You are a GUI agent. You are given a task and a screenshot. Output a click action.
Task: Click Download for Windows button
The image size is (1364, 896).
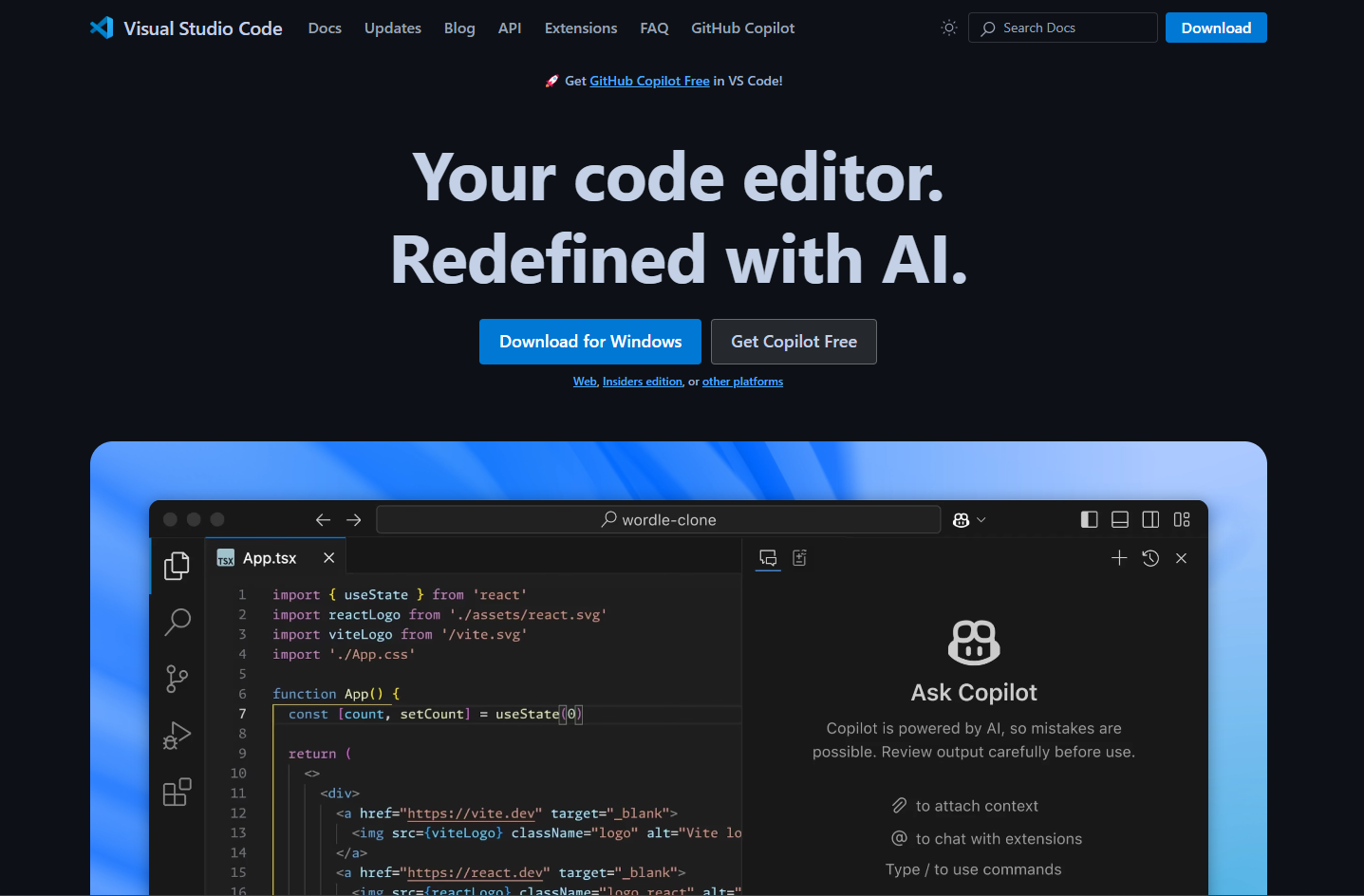(x=590, y=342)
